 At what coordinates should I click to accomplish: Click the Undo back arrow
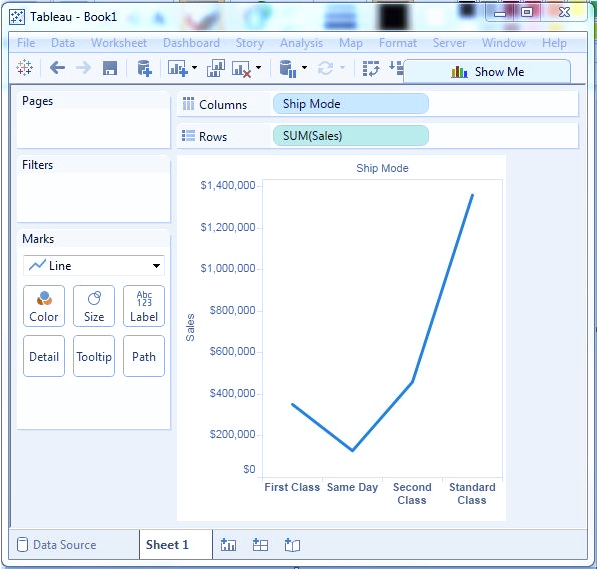point(57,68)
